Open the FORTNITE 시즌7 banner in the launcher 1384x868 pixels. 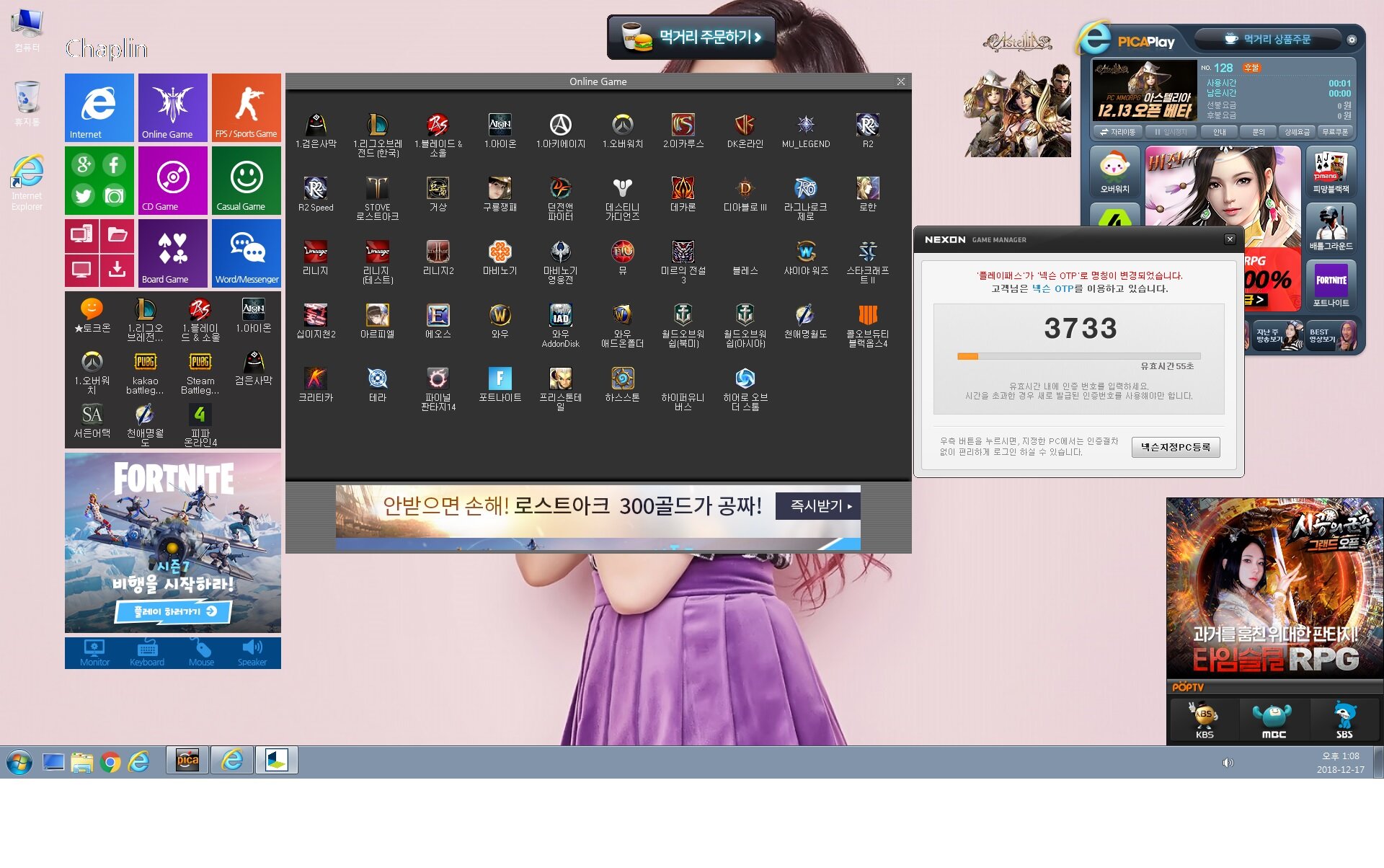click(173, 543)
